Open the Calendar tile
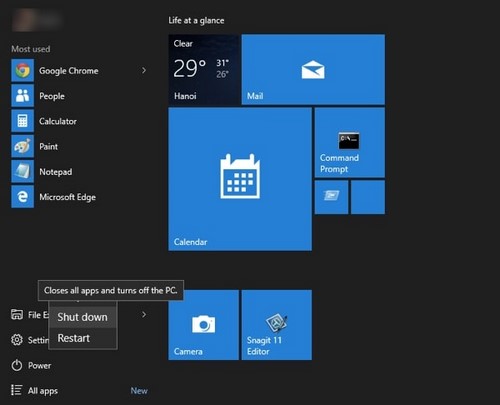 (240, 179)
